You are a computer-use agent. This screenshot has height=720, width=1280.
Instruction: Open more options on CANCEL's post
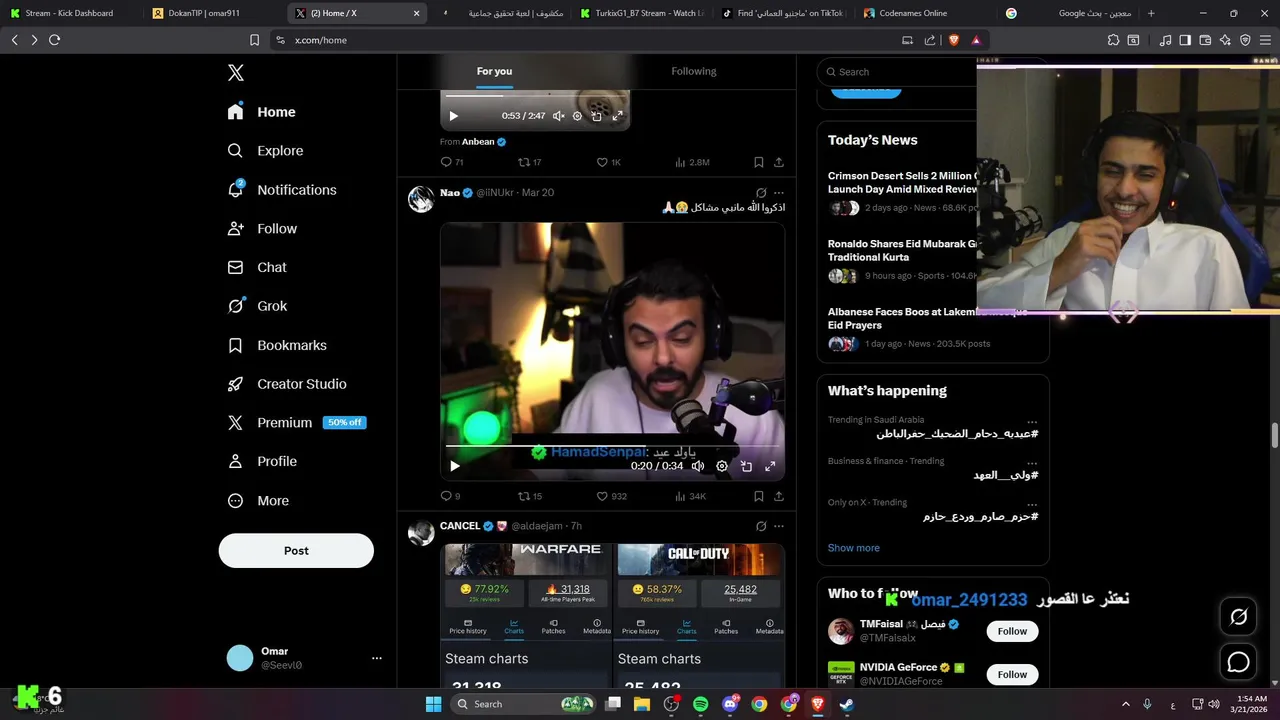[x=779, y=526]
